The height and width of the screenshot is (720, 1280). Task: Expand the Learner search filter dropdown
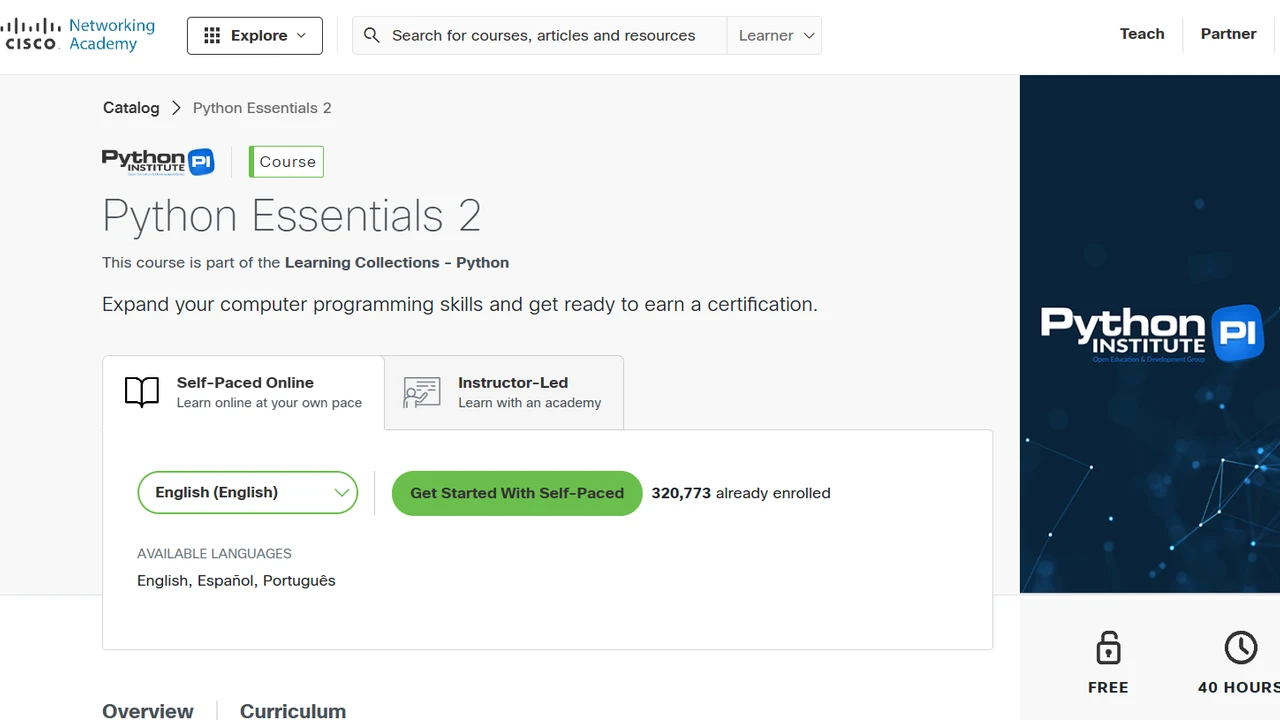pos(775,35)
